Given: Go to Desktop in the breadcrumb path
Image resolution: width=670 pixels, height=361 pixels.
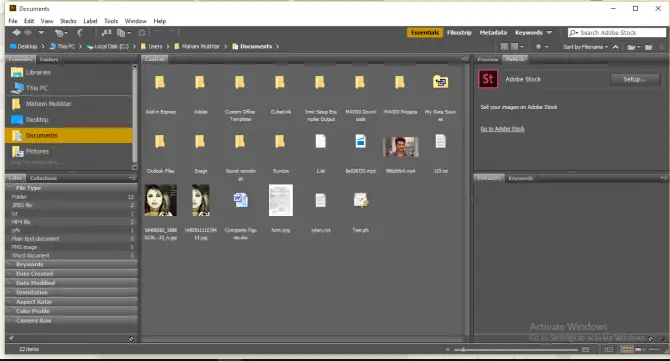Looking at the screenshot, I should [24, 46].
